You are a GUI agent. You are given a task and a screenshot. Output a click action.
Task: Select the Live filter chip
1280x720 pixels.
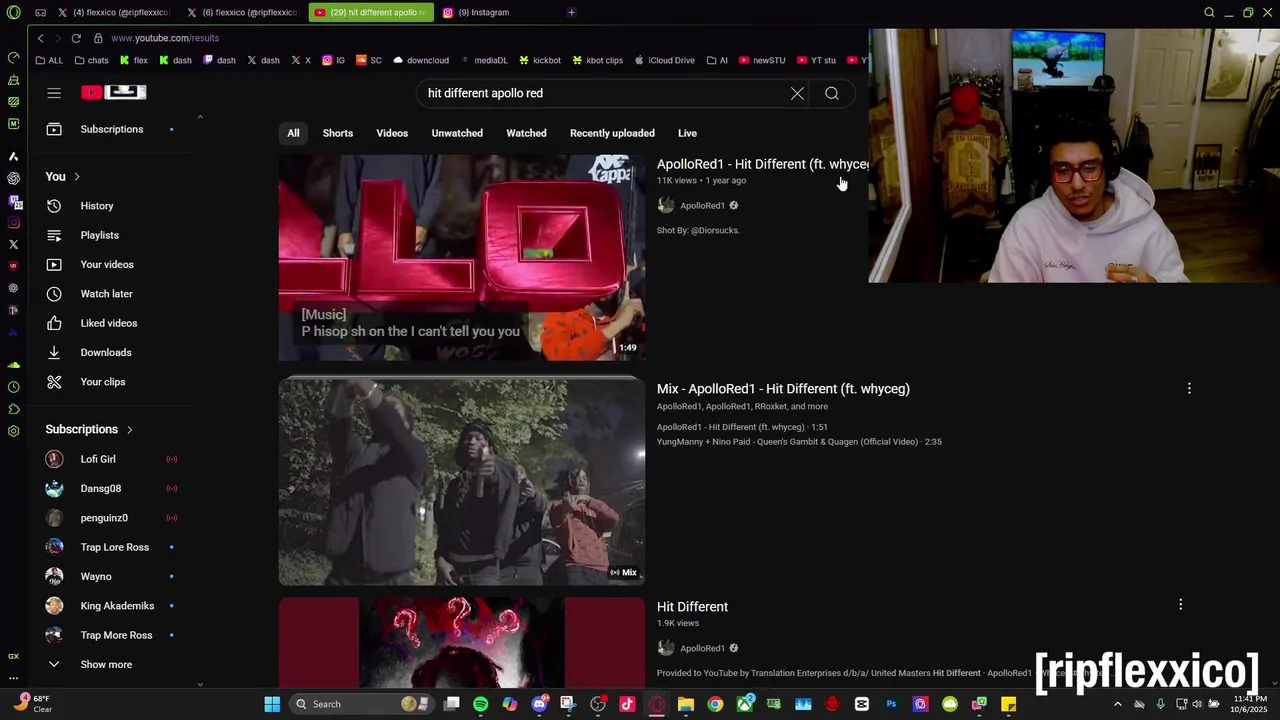click(x=687, y=133)
